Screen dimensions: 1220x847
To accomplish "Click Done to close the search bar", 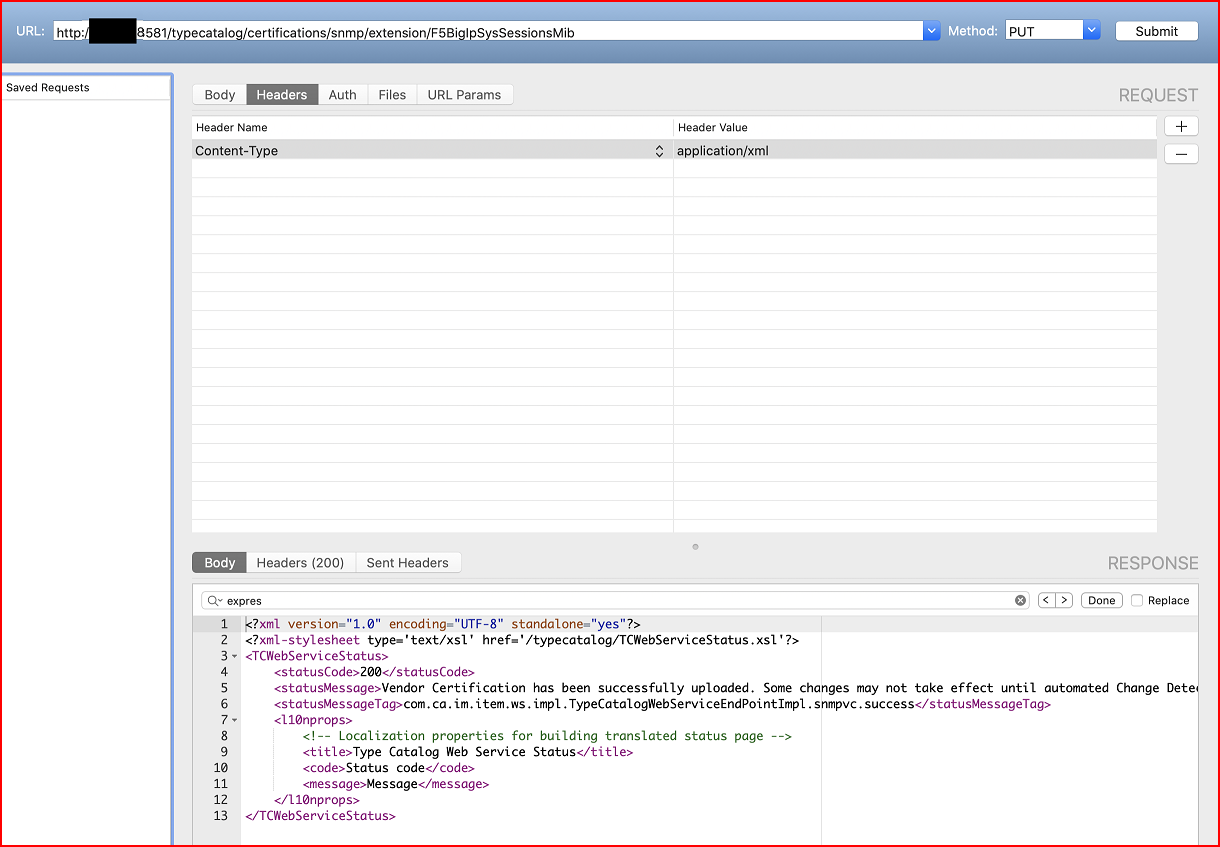I will 1101,601.
